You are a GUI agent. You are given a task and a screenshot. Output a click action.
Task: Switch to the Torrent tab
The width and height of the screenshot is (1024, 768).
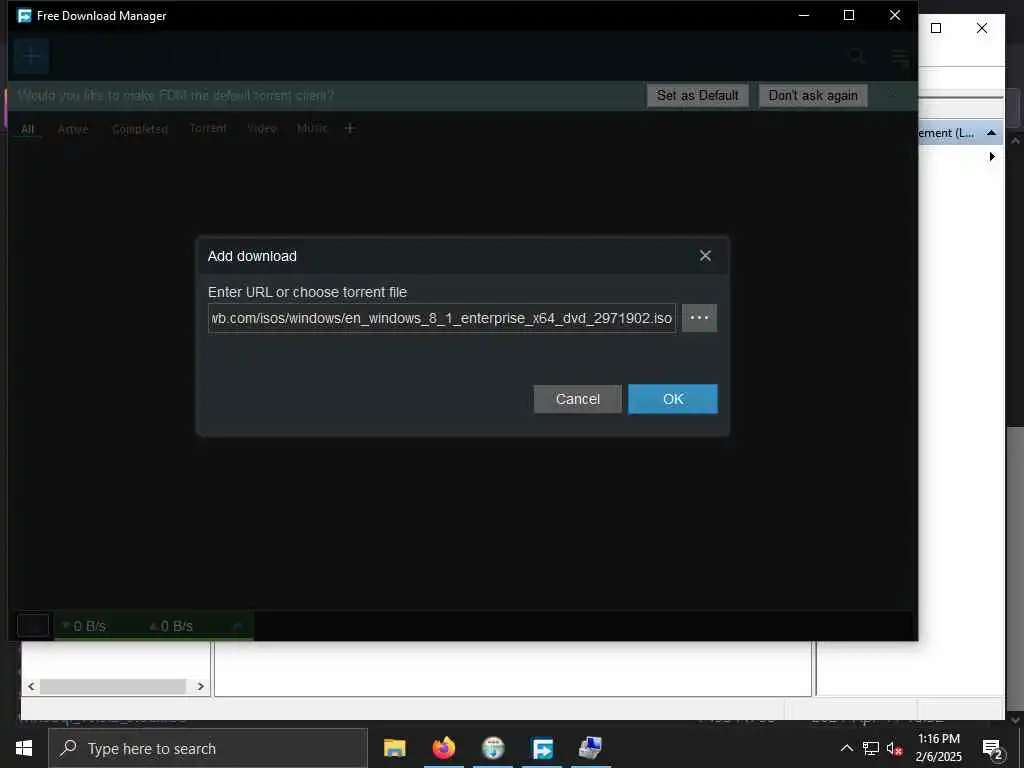208,128
